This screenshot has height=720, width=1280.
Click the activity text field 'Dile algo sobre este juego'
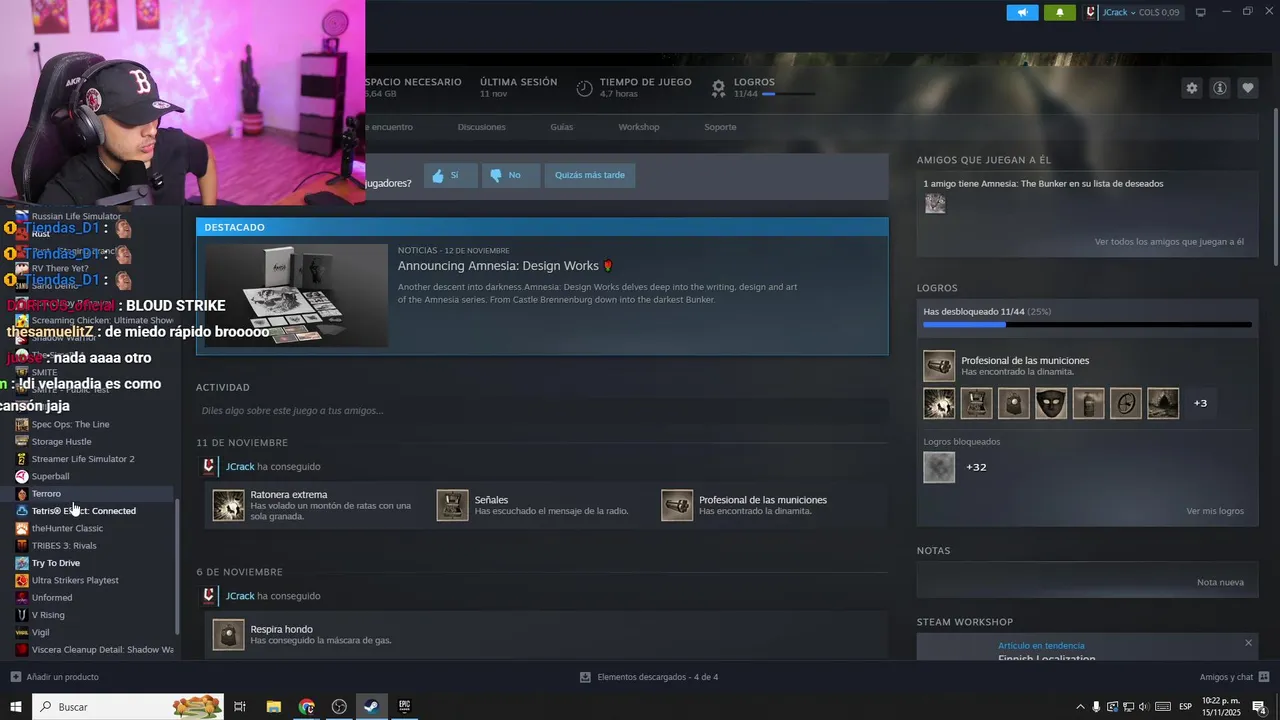541,410
